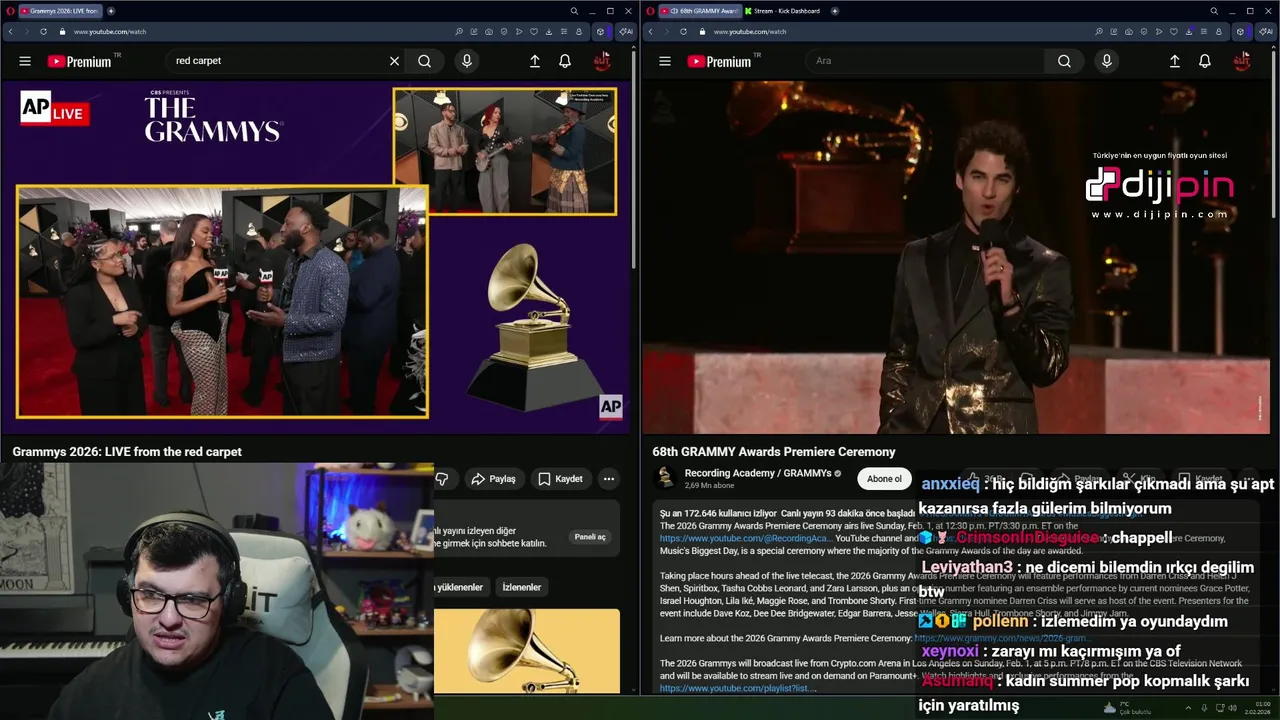The height and width of the screenshot is (720, 1280).
Task: Open upload/create icon in left YouTube
Action: 535,61
